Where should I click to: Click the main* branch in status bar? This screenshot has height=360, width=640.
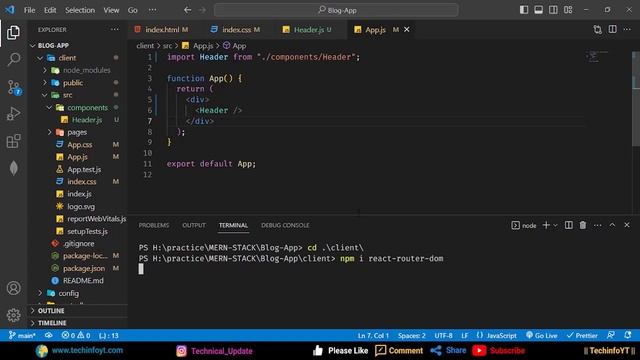(x=23, y=336)
